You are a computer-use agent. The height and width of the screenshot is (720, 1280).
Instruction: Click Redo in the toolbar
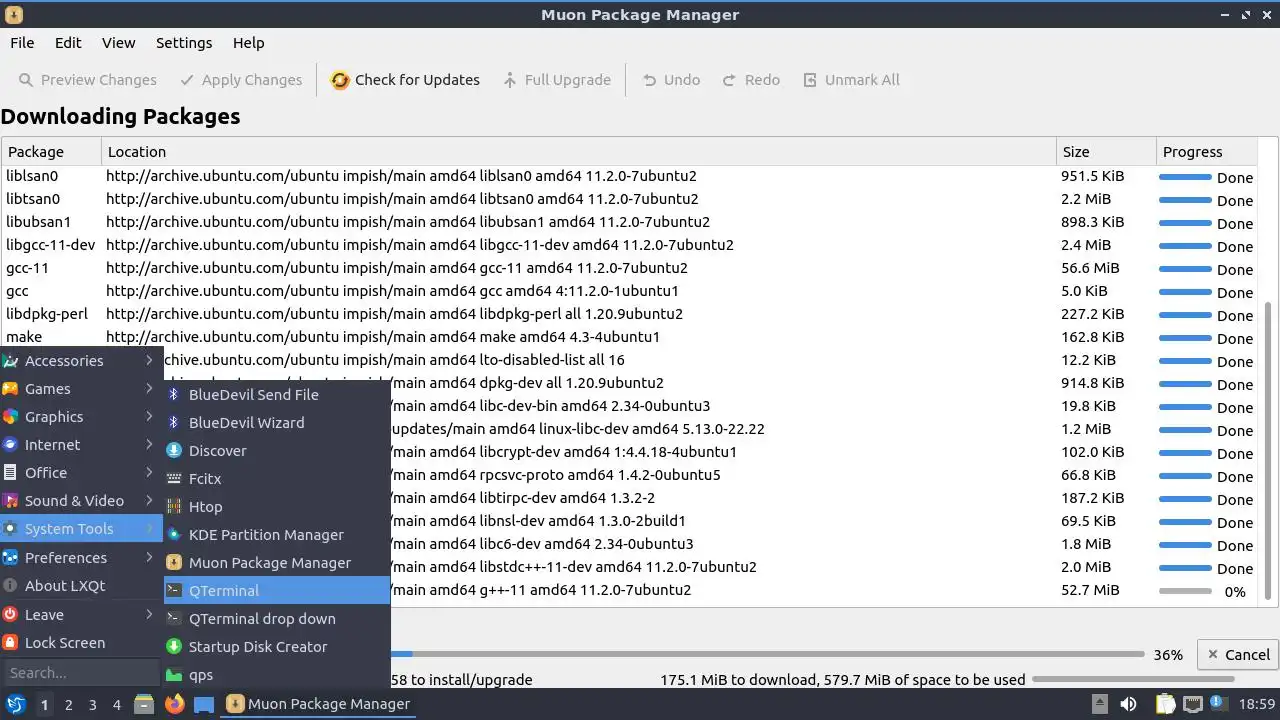click(751, 80)
